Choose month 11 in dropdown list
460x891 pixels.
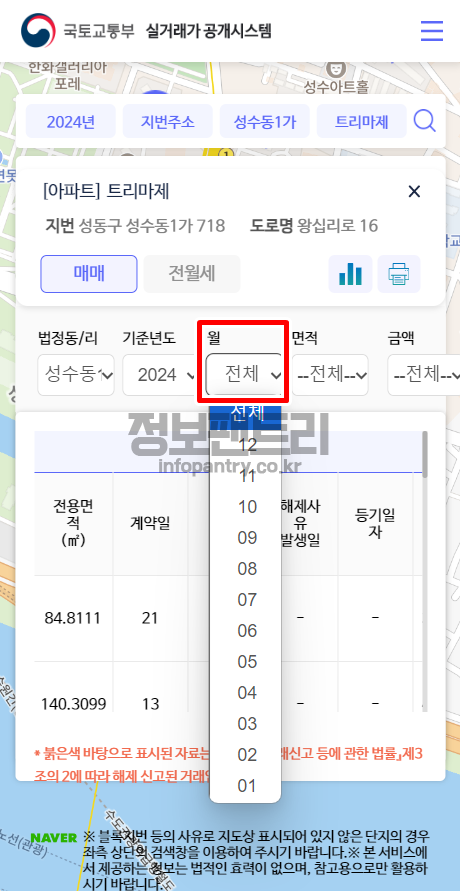(245, 476)
